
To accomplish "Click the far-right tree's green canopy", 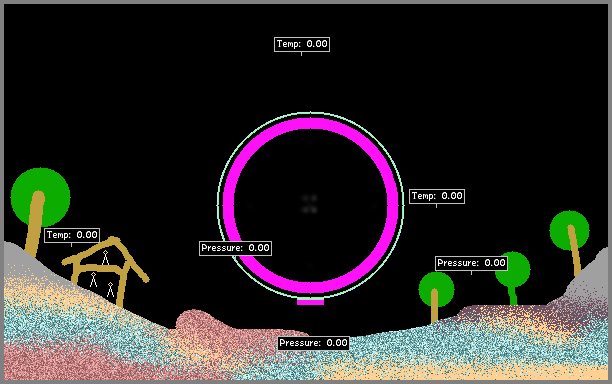I will coord(569,230).
